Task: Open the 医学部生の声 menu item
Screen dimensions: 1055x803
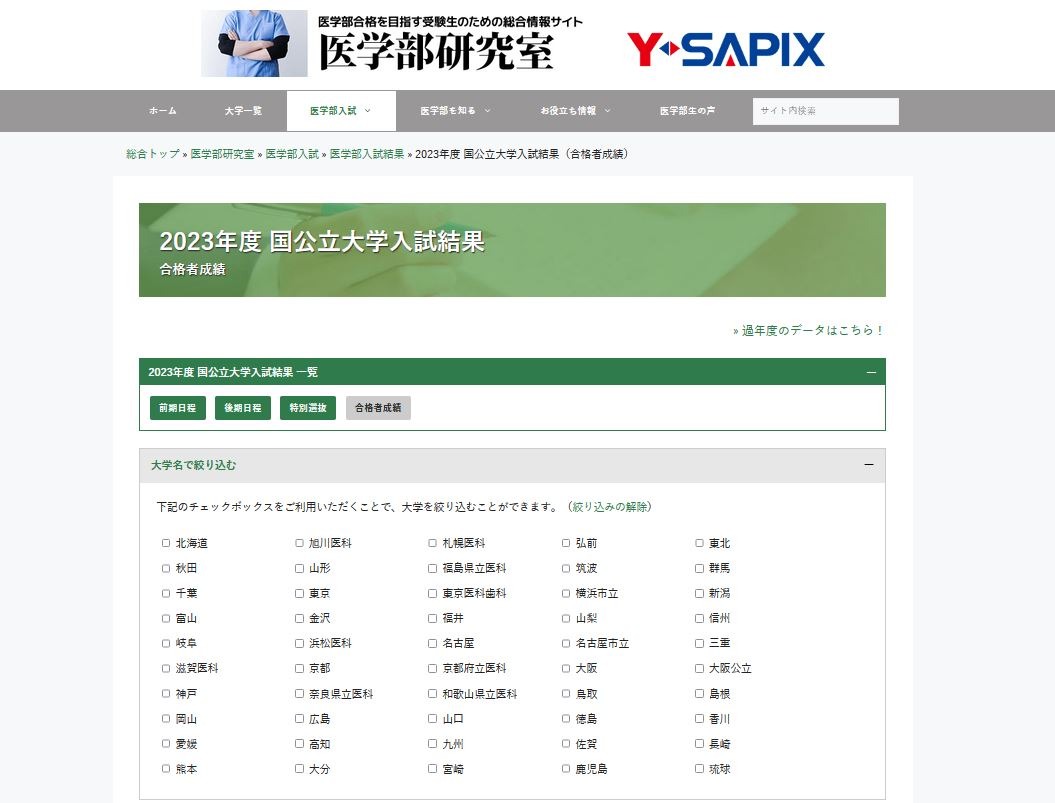Action: click(687, 111)
